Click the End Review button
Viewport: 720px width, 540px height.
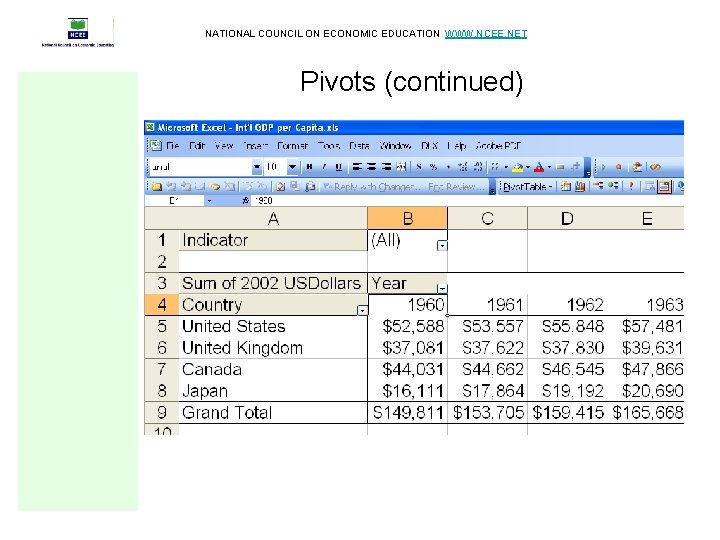click(x=457, y=186)
